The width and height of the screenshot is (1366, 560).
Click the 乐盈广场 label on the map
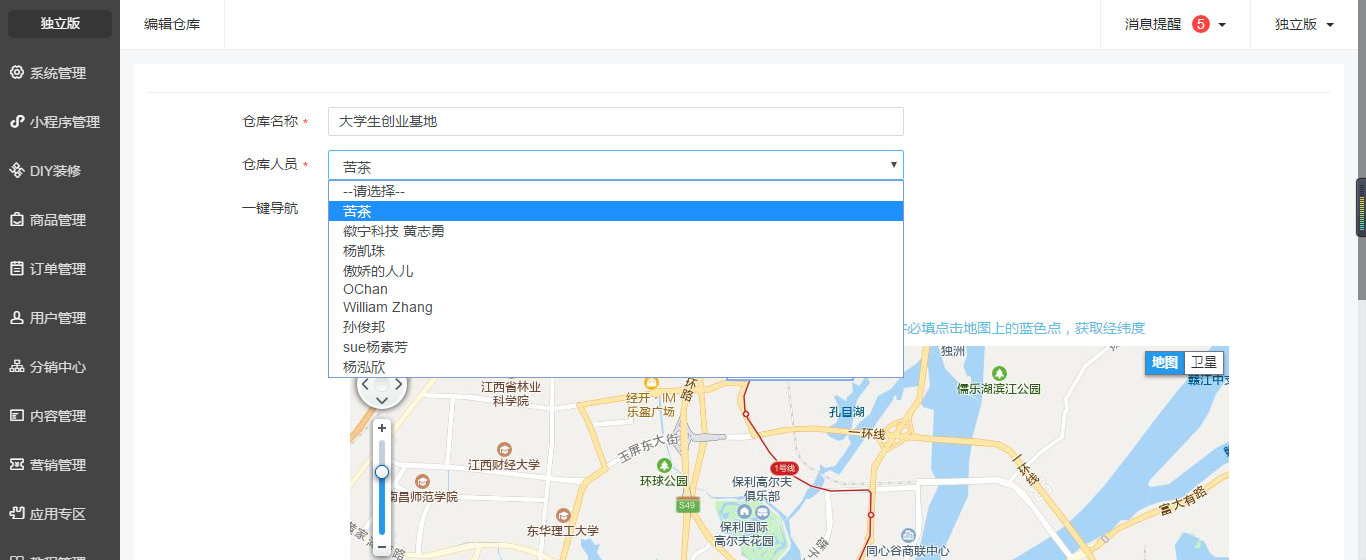(x=650, y=411)
